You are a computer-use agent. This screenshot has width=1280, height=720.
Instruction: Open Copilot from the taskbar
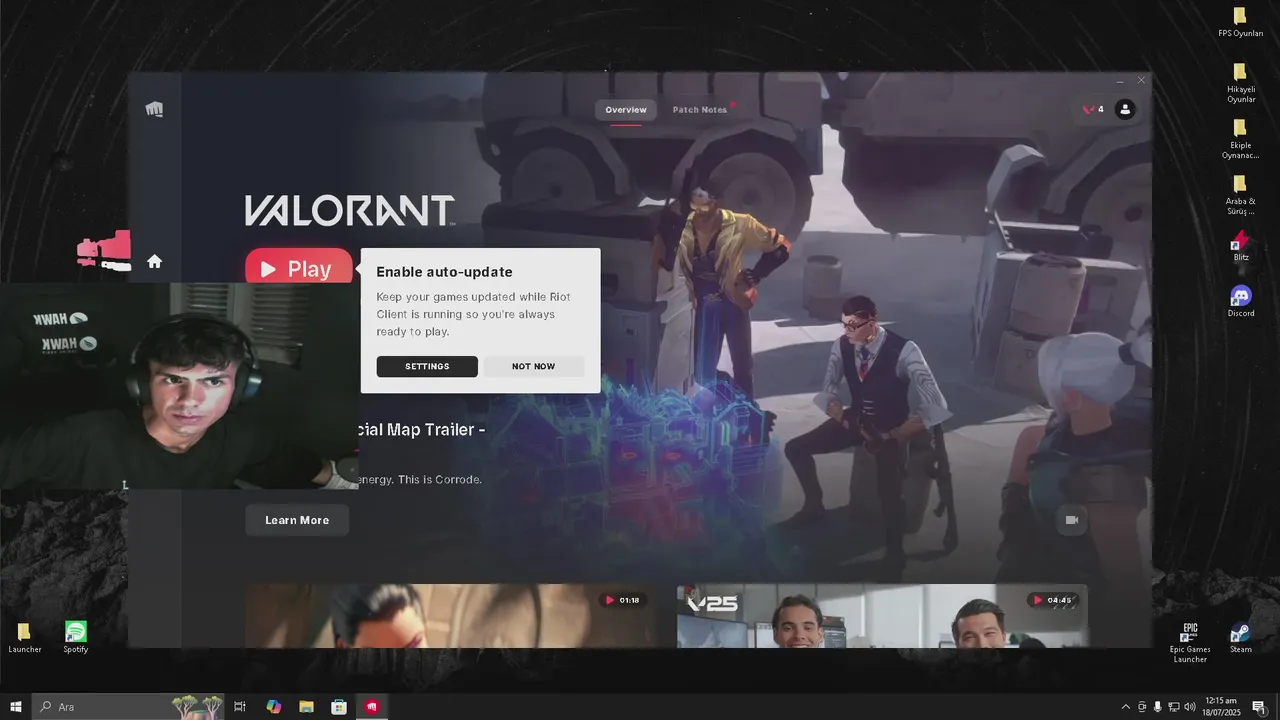274,707
